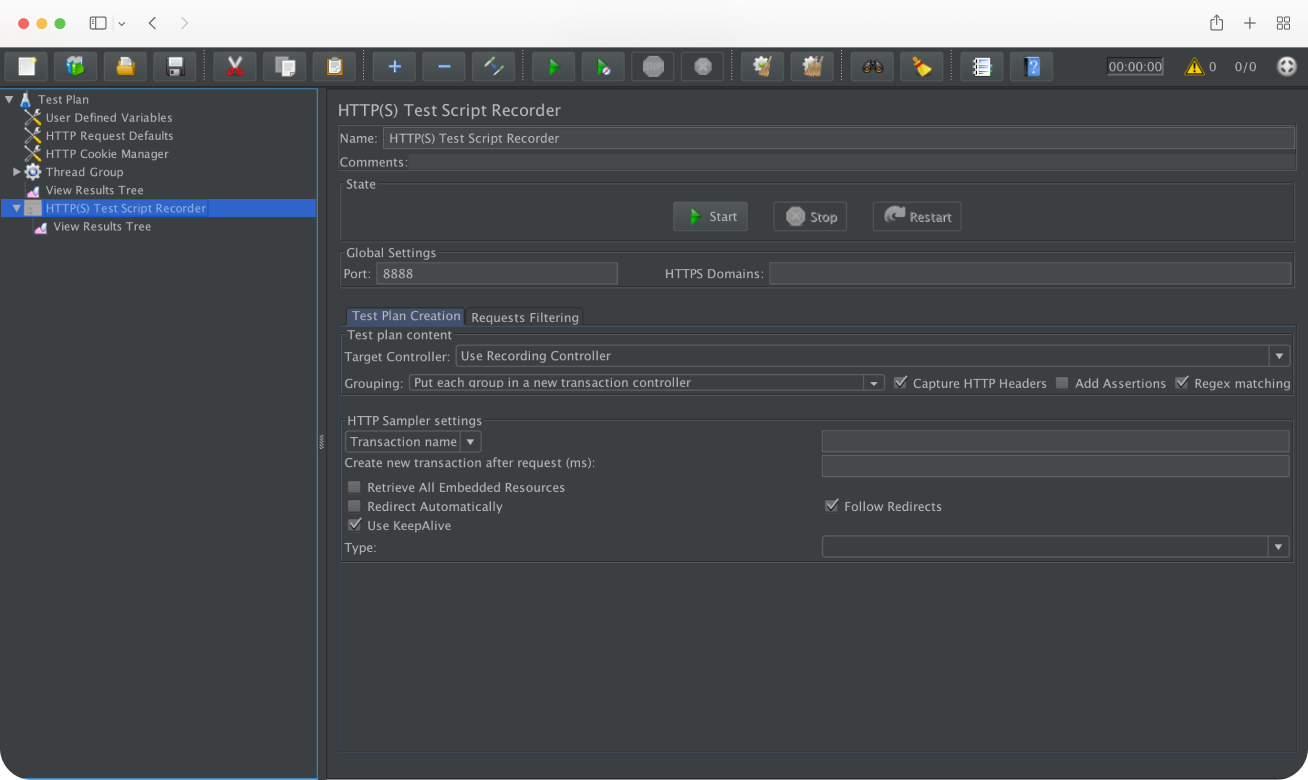Click the Add plus toolbar icon
Viewport: 1308px width, 780px height.
tap(394, 67)
